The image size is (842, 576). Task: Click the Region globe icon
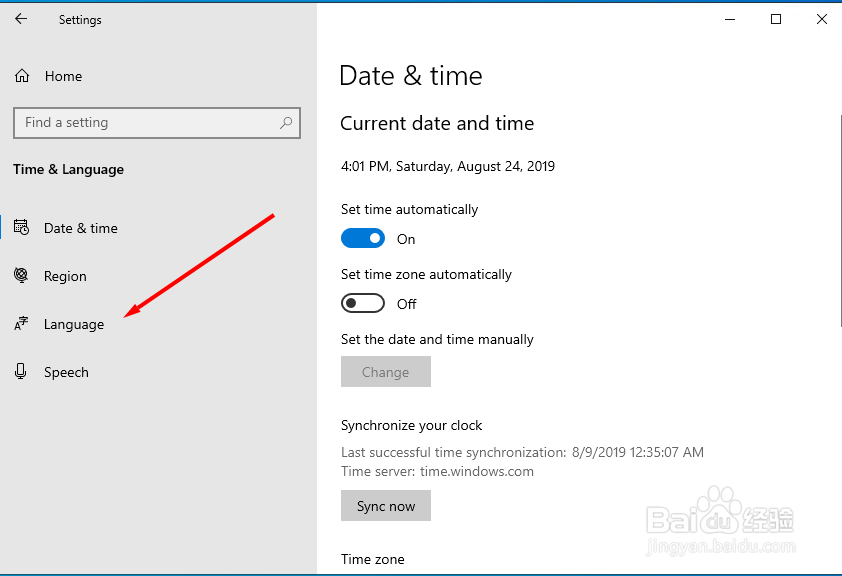[x=21, y=275]
